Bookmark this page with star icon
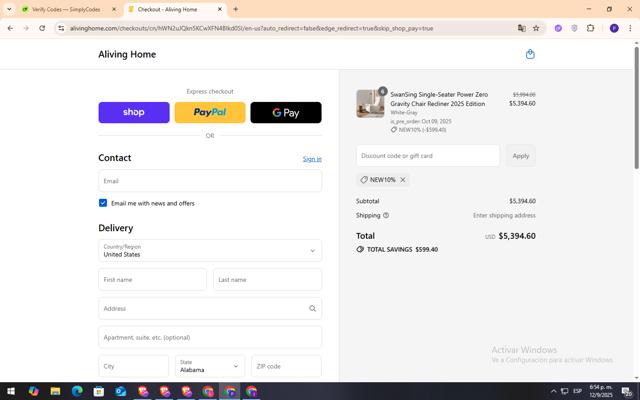The width and height of the screenshot is (640, 400). point(536,28)
